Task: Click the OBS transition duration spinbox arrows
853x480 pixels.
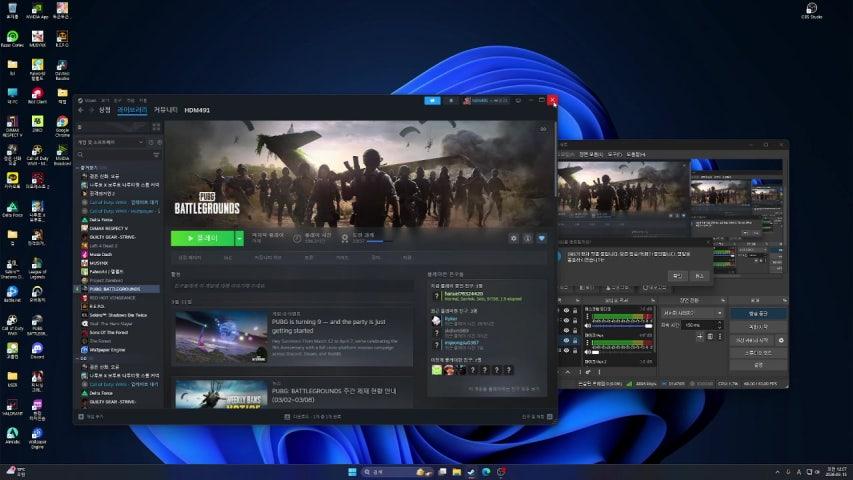Action: (x=720, y=325)
